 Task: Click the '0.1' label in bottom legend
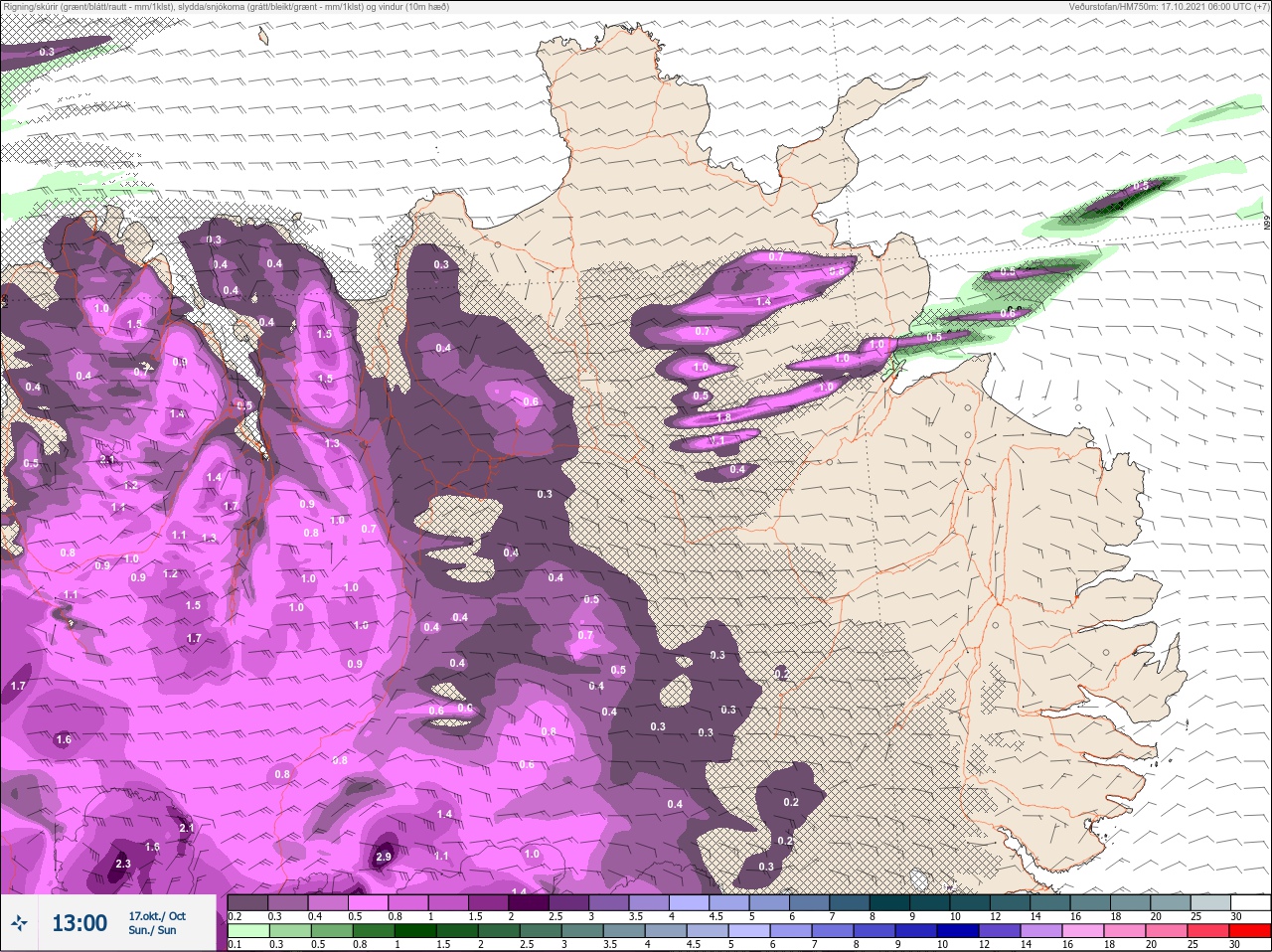[235, 945]
